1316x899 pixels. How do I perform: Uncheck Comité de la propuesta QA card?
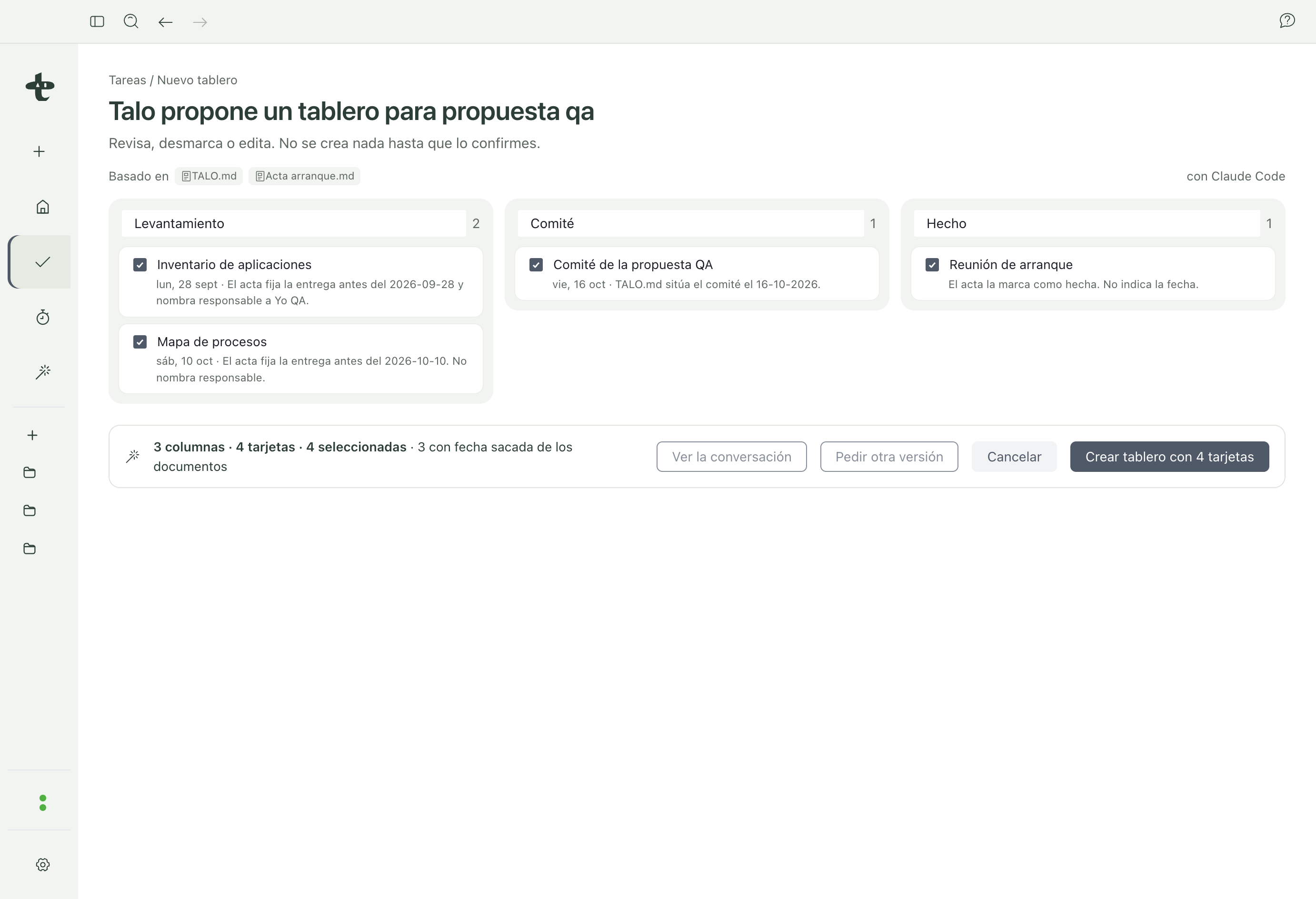coord(536,265)
